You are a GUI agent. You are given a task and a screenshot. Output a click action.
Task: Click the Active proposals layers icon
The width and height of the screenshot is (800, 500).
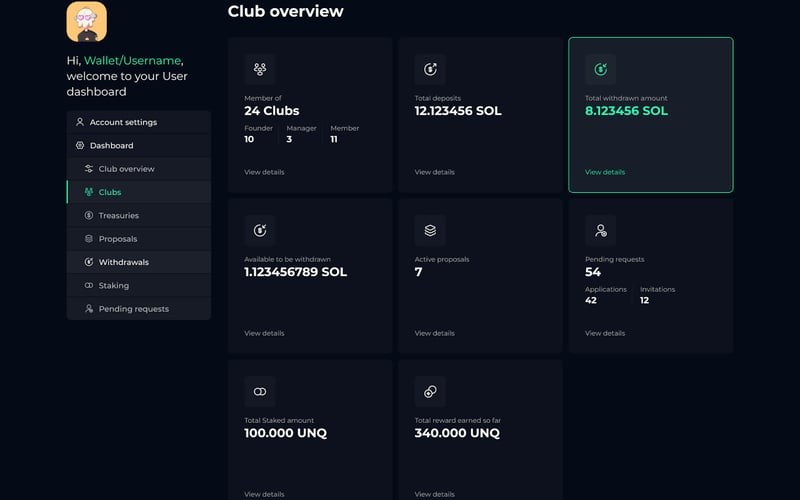430,230
